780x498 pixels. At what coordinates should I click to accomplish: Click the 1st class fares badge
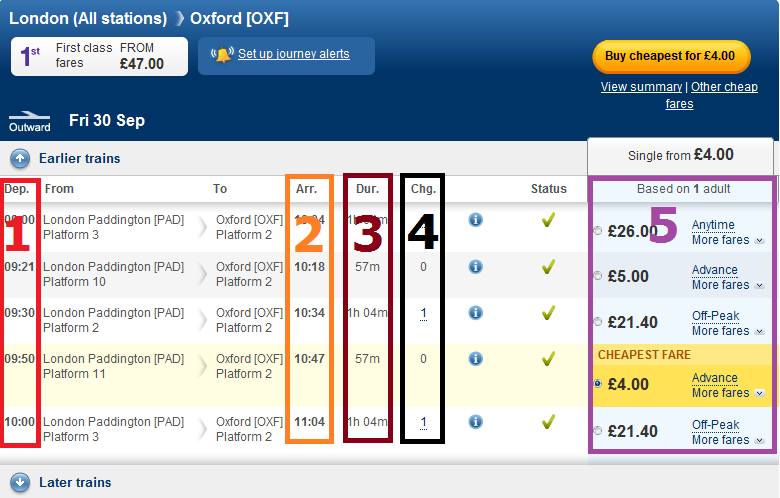[99, 56]
